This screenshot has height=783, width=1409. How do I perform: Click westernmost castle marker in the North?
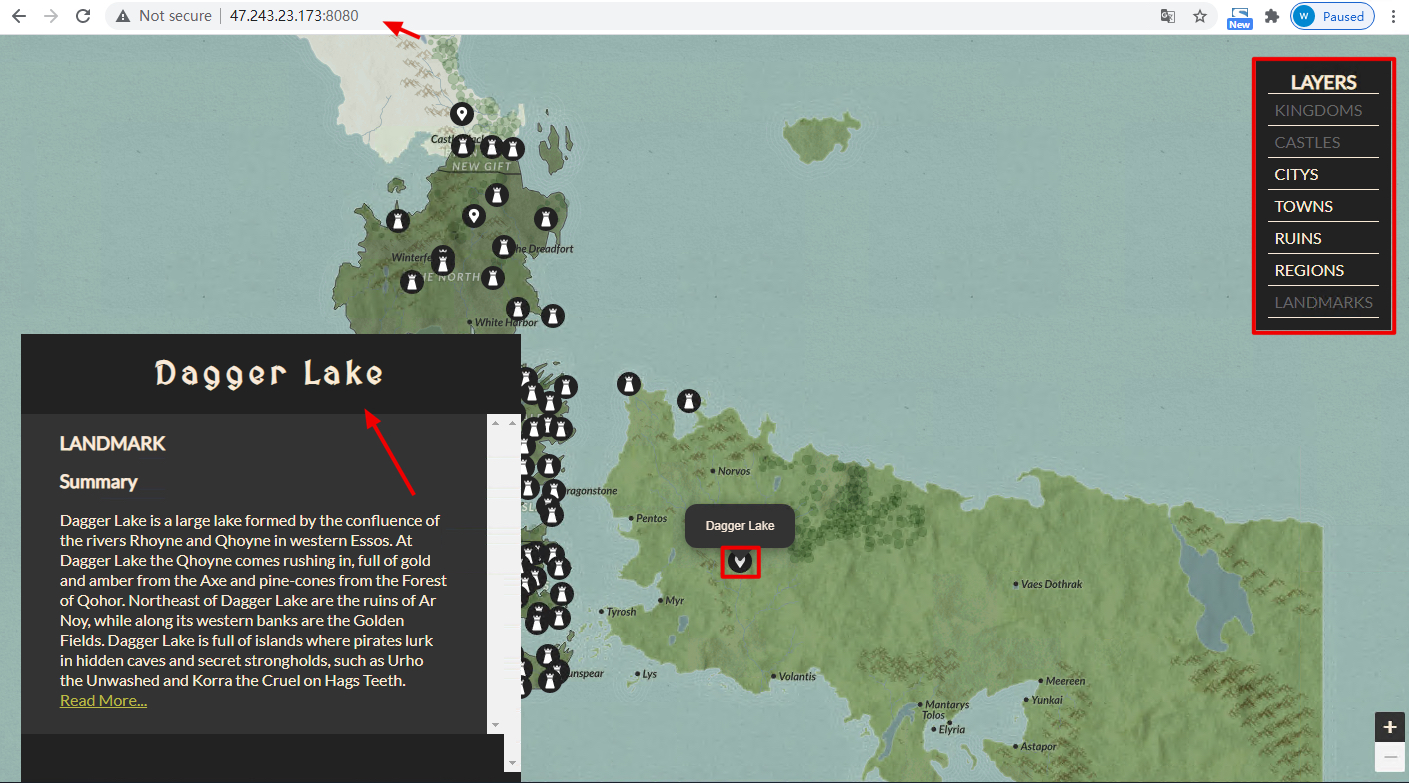pyautogui.click(x=398, y=219)
